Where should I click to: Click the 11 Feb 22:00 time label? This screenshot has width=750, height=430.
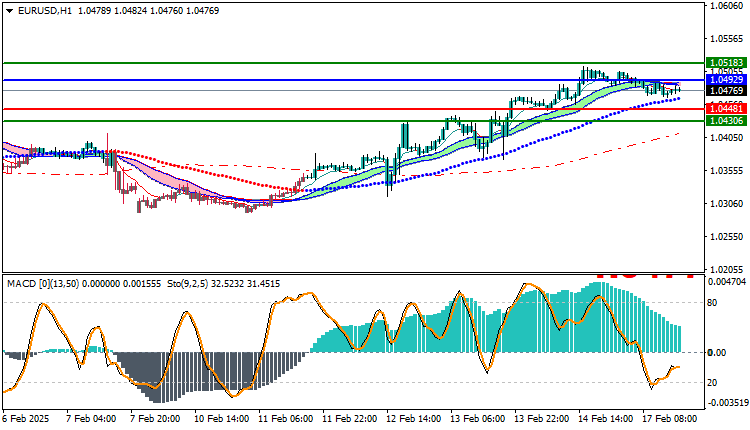coord(349,419)
